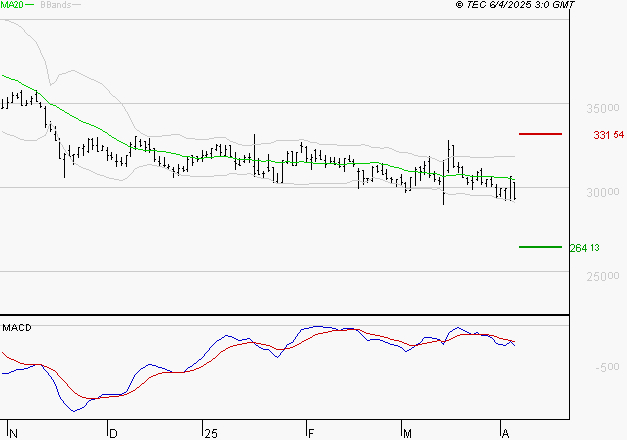627x440 pixels.
Task: Click the 35000 price axis label
Action: coord(603,108)
